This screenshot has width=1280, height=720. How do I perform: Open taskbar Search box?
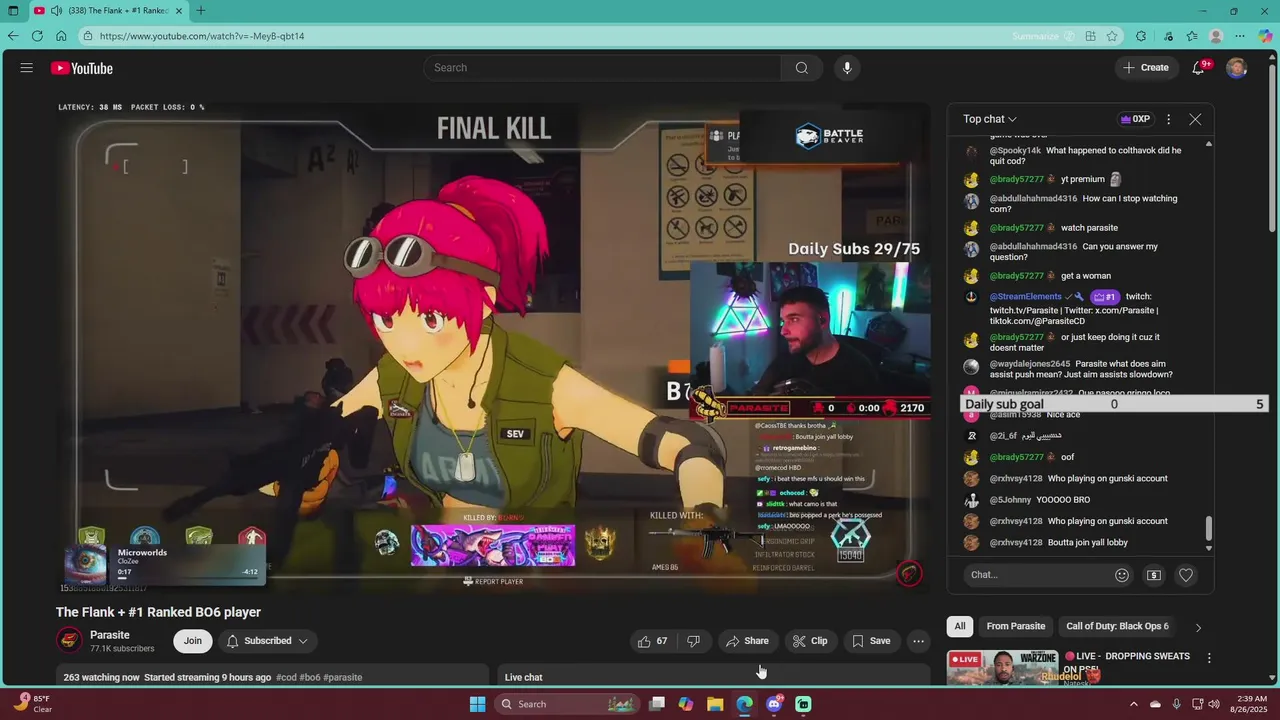(566, 704)
